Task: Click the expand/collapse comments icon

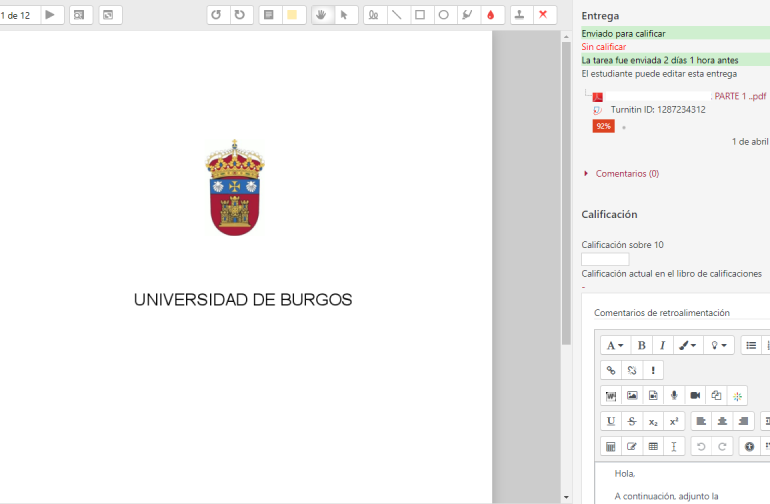Action: (x=109, y=15)
